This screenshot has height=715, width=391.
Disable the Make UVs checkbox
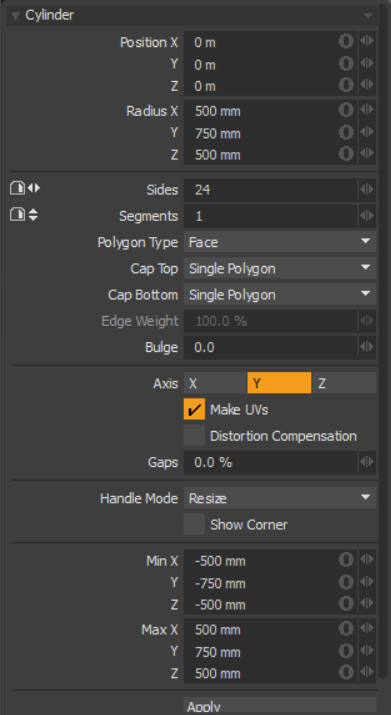point(194,409)
